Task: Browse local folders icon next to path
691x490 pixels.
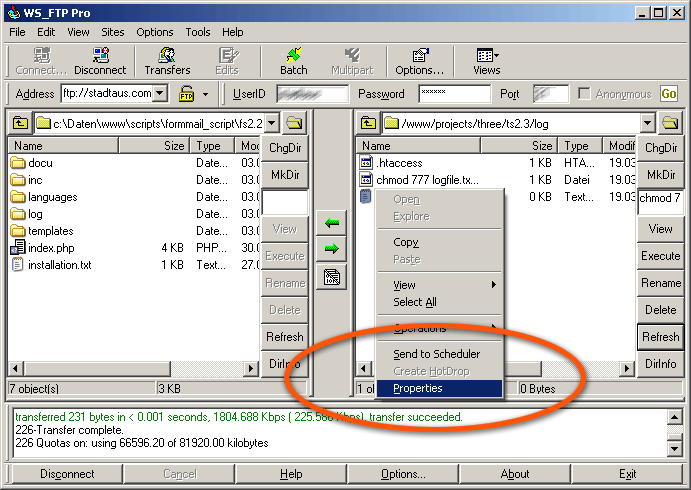Action: click(x=294, y=123)
